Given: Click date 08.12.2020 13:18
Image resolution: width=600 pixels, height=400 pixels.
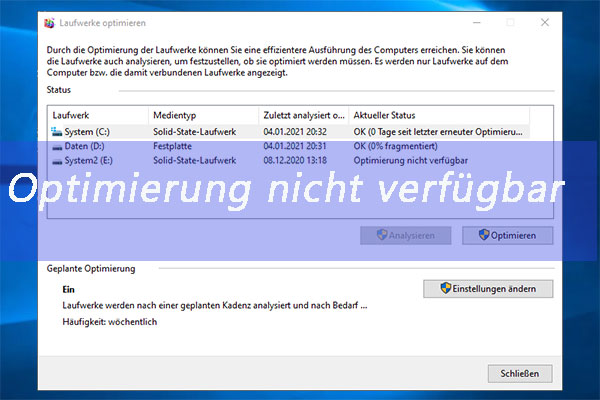Looking at the screenshot, I should click(295, 160).
